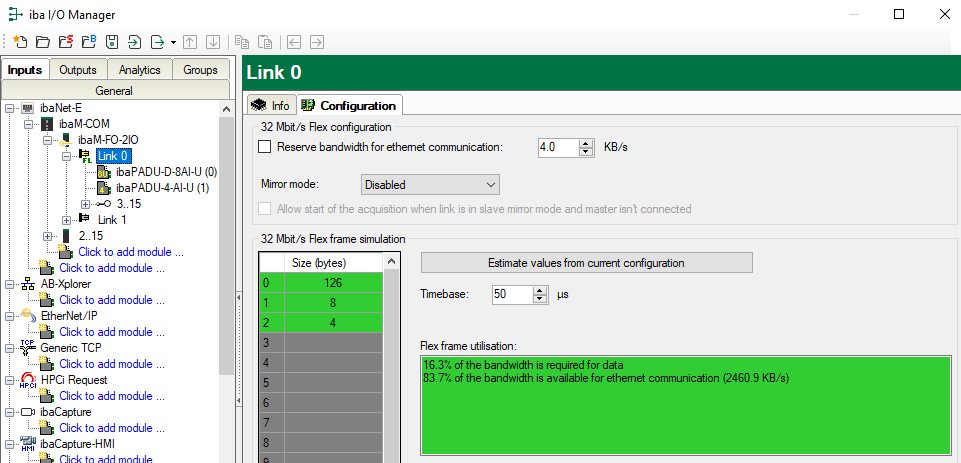Viewport: 961px width, 463px height.
Task: Click the navigate forward arrow icon
Action: coord(317,42)
